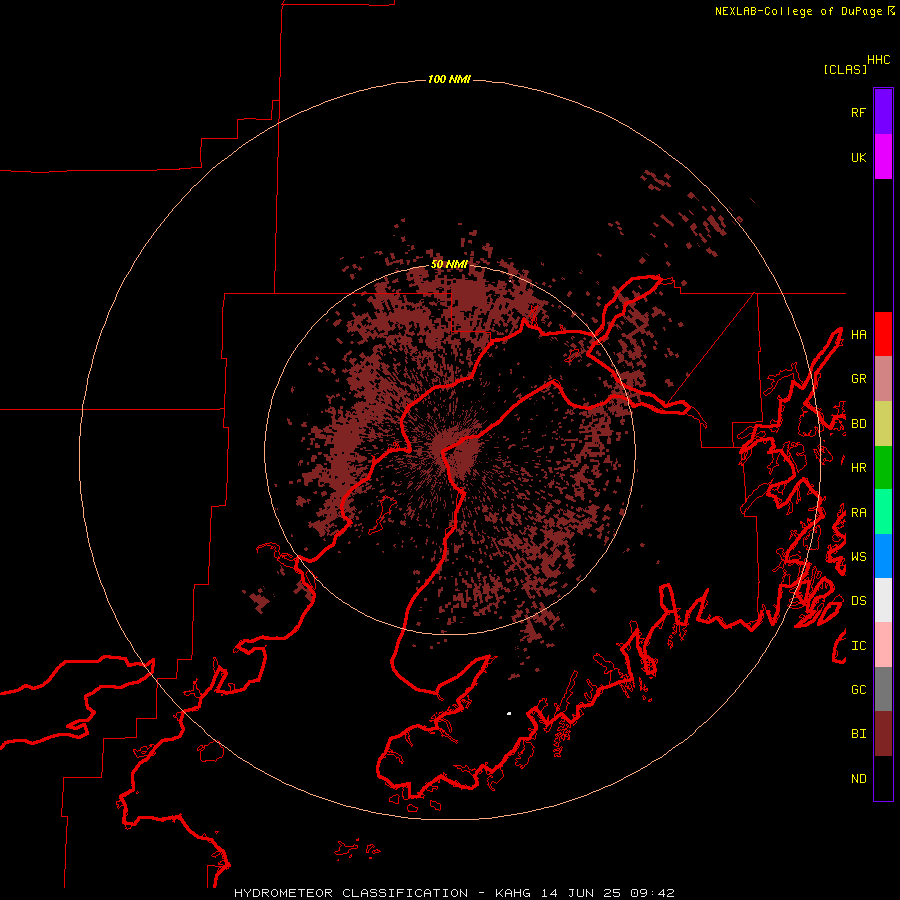Click the 'RF' legend label
Viewport: 900px width, 900px height.
tap(858, 112)
